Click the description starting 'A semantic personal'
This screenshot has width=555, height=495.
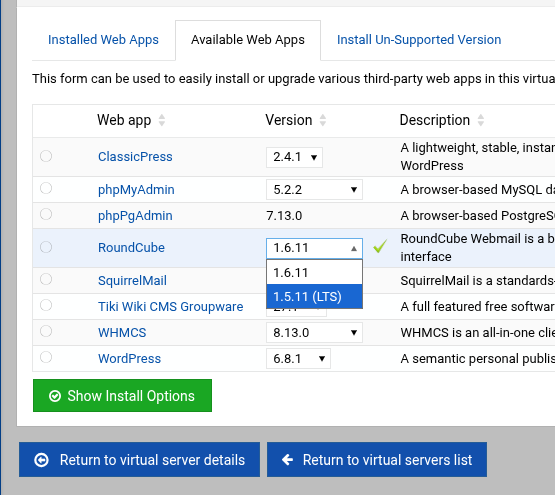pos(477,359)
